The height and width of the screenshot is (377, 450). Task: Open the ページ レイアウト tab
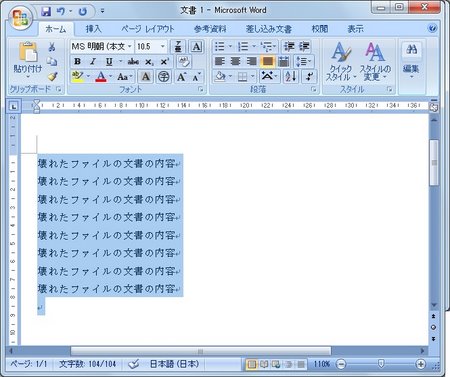[x=147, y=29]
